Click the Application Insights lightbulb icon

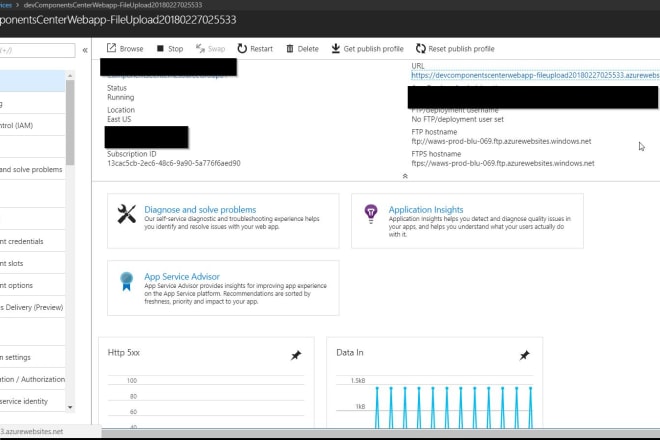point(371,213)
